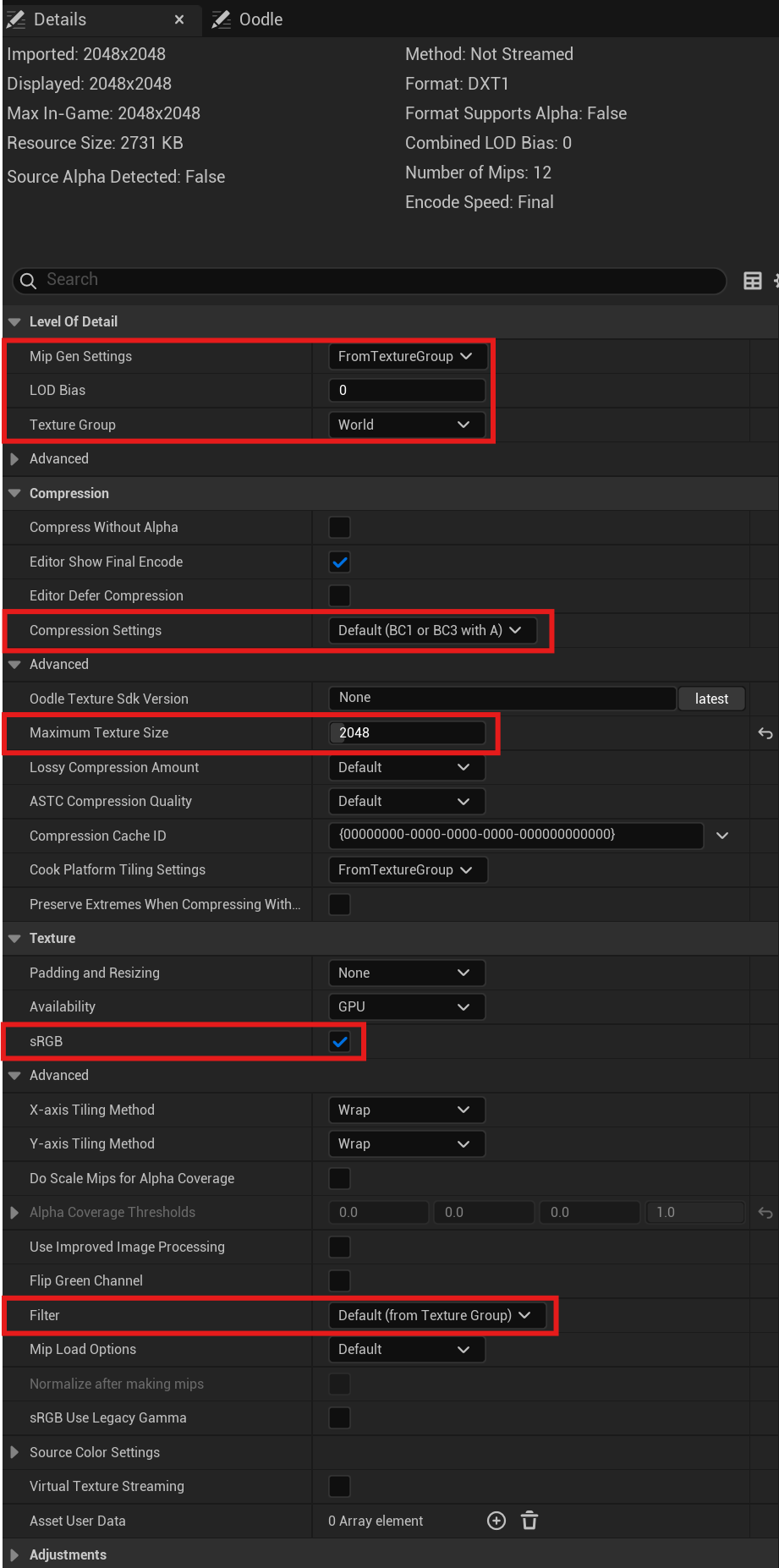Enable Compress Without Alpha checkbox

pos(339,527)
